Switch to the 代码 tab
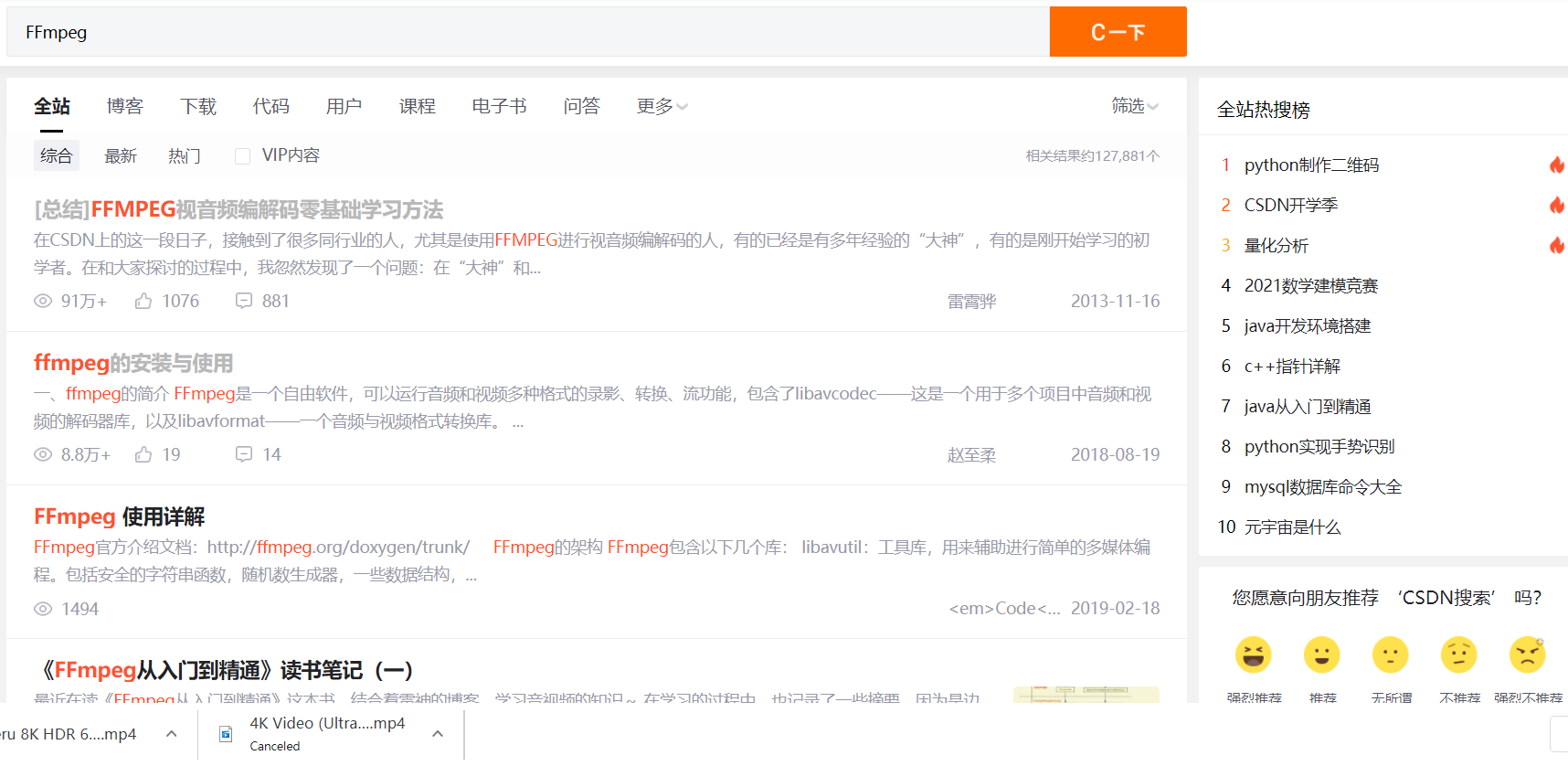 click(271, 106)
